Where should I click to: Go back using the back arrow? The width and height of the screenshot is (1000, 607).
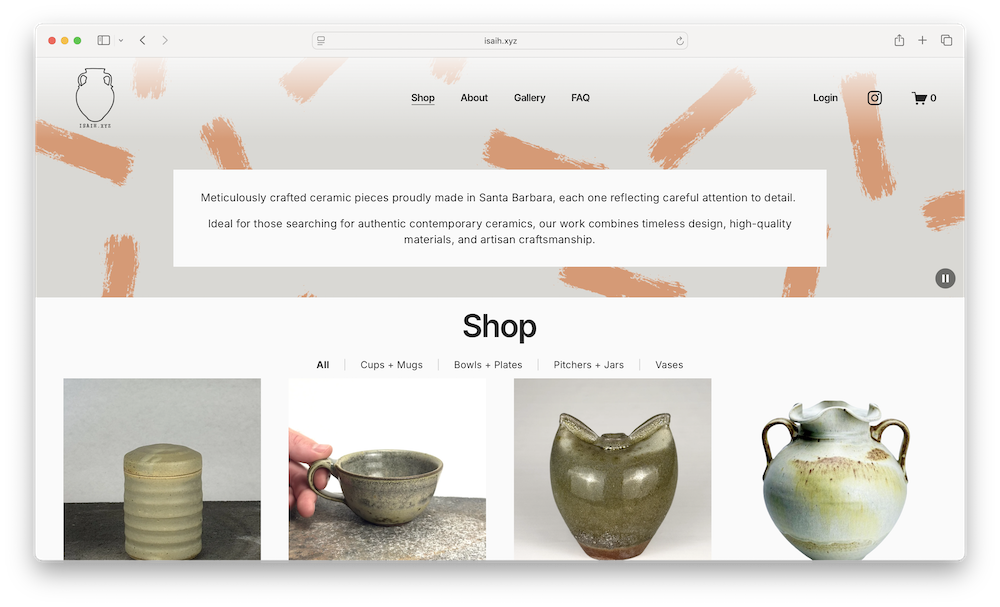tap(143, 40)
